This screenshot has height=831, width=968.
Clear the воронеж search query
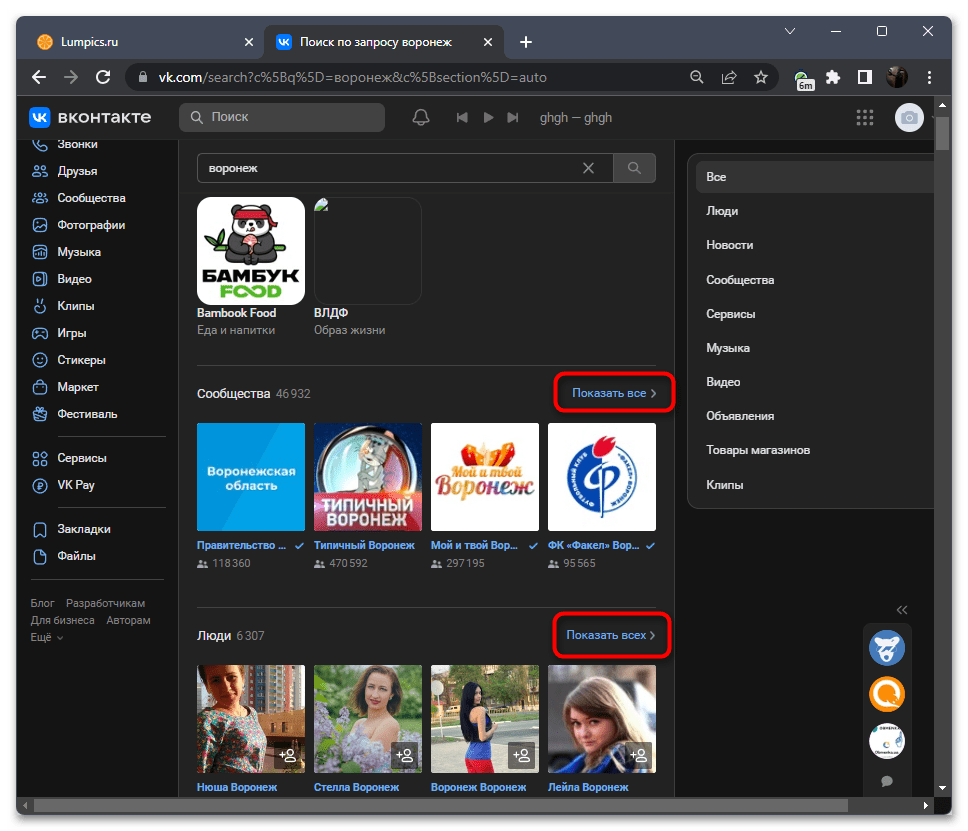[x=588, y=168]
